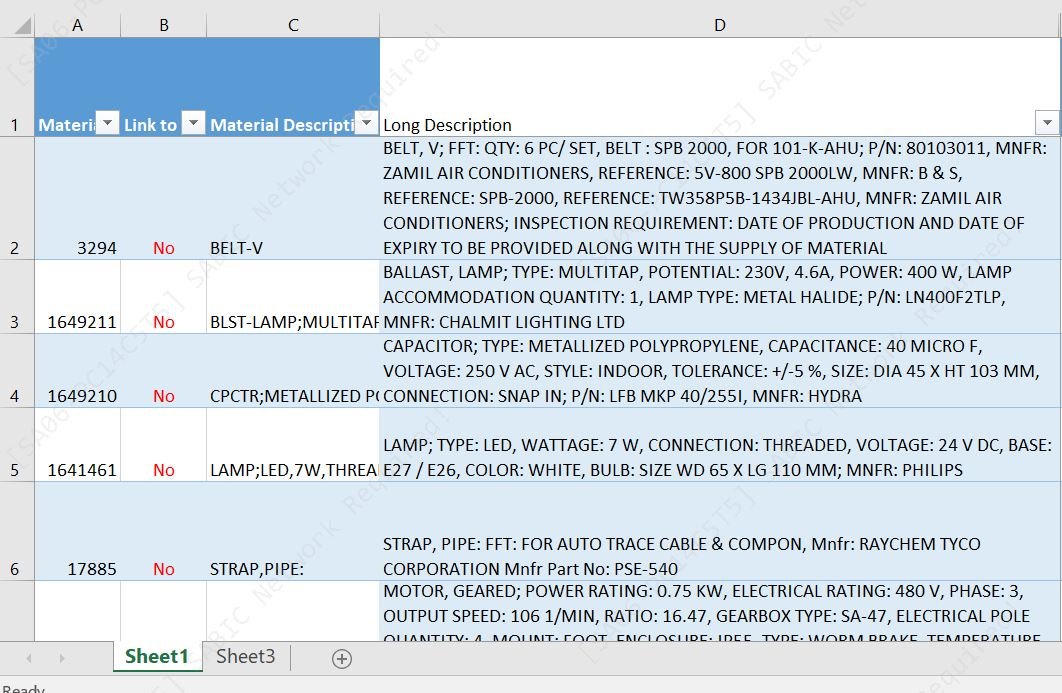Click cell with material number 1649210

coord(77,371)
